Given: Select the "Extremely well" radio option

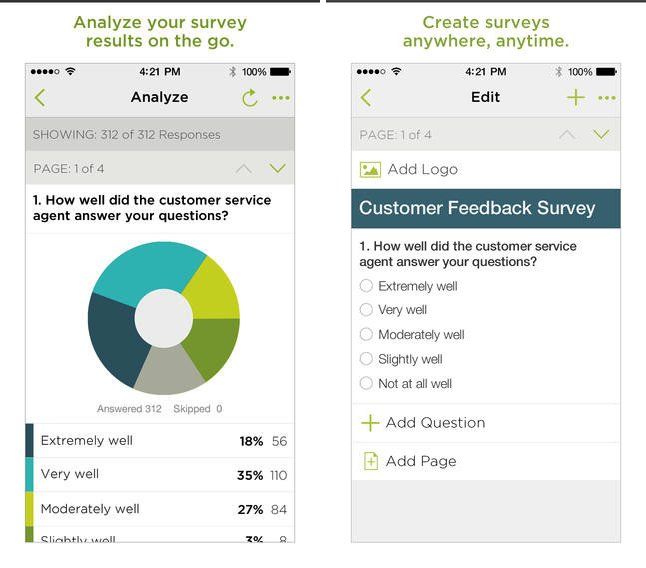Looking at the screenshot, I should [366, 286].
